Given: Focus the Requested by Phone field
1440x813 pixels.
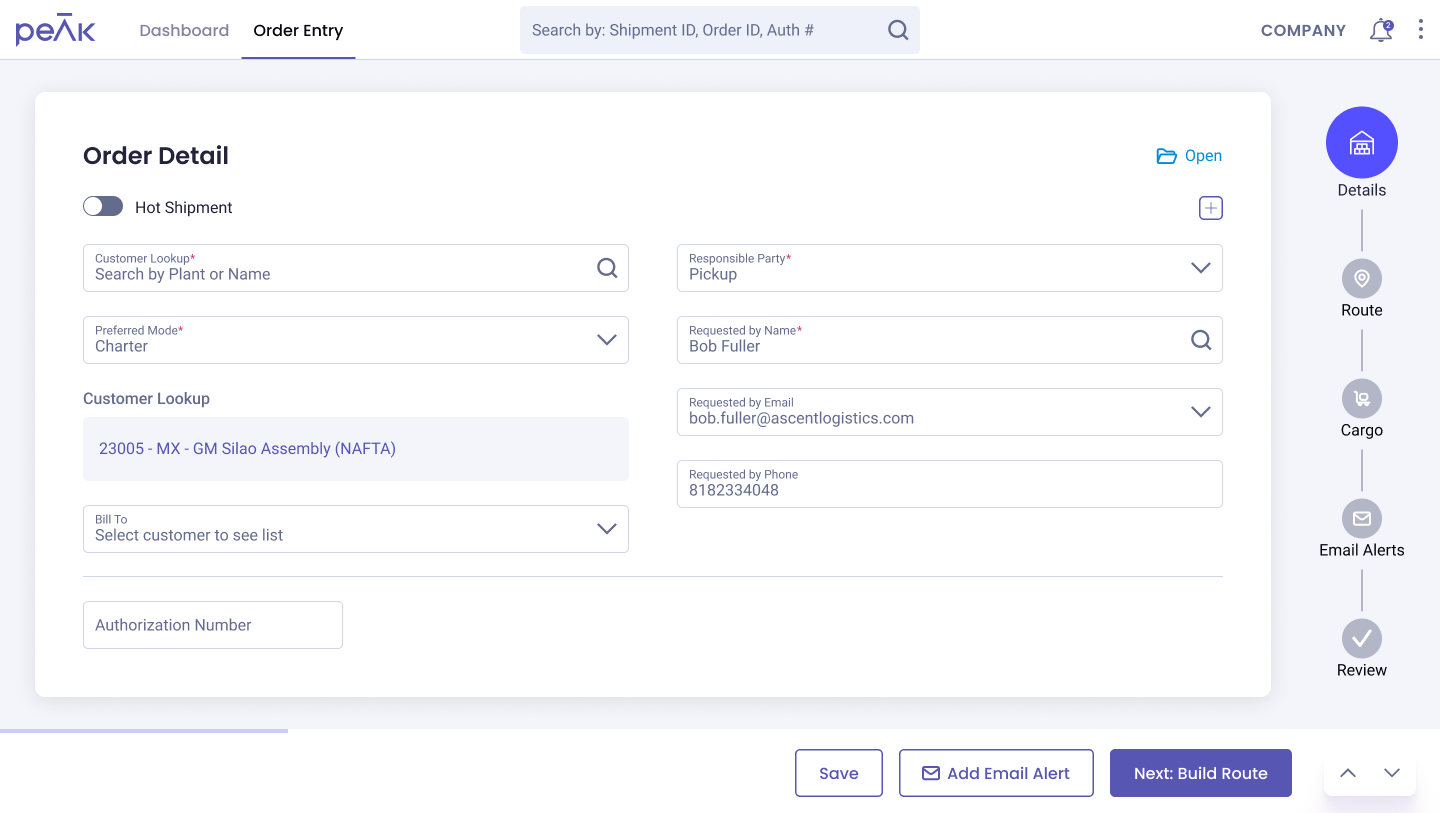Looking at the screenshot, I should click(950, 484).
